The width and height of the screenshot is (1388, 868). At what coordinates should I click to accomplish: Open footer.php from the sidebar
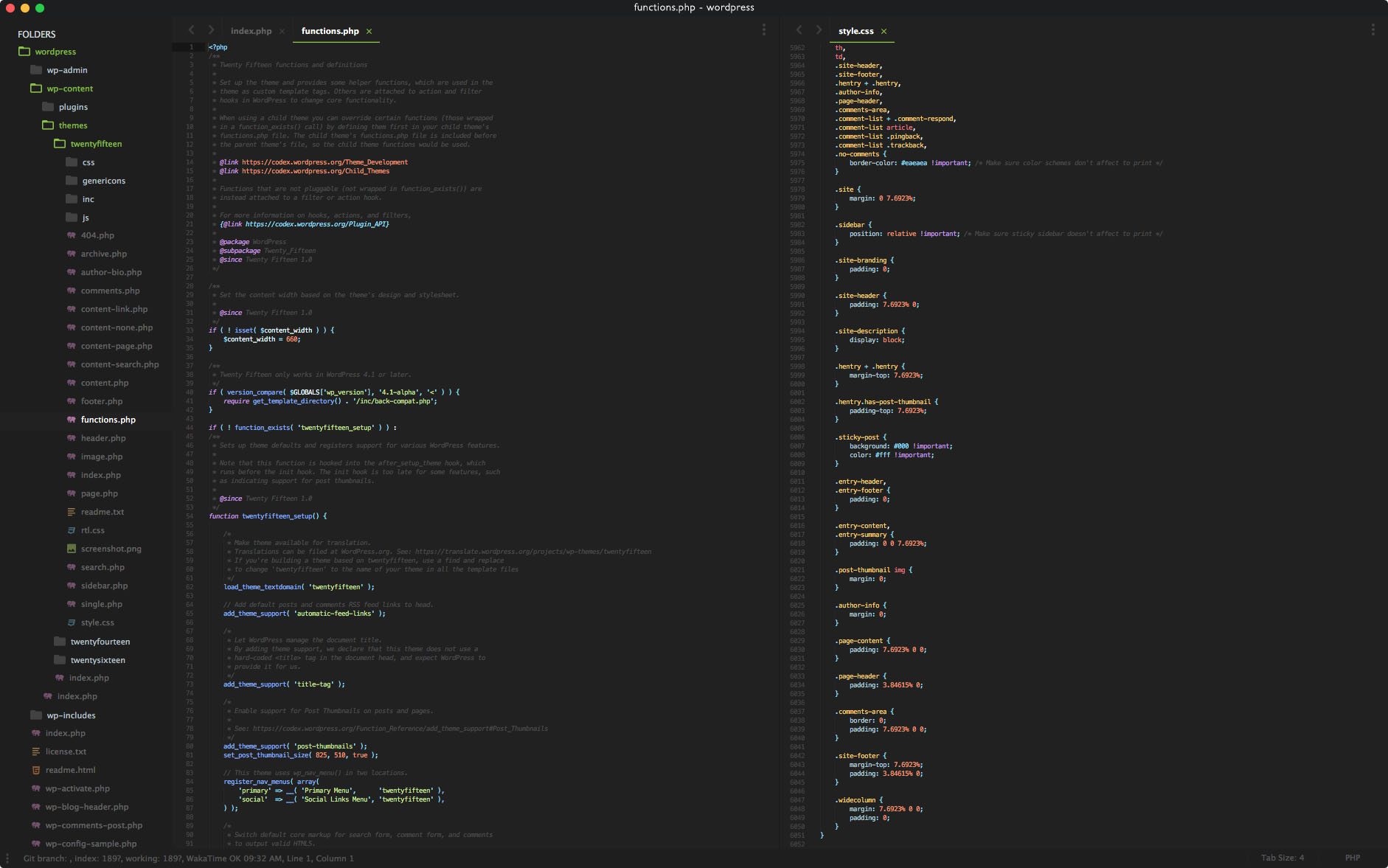tap(102, 401)
